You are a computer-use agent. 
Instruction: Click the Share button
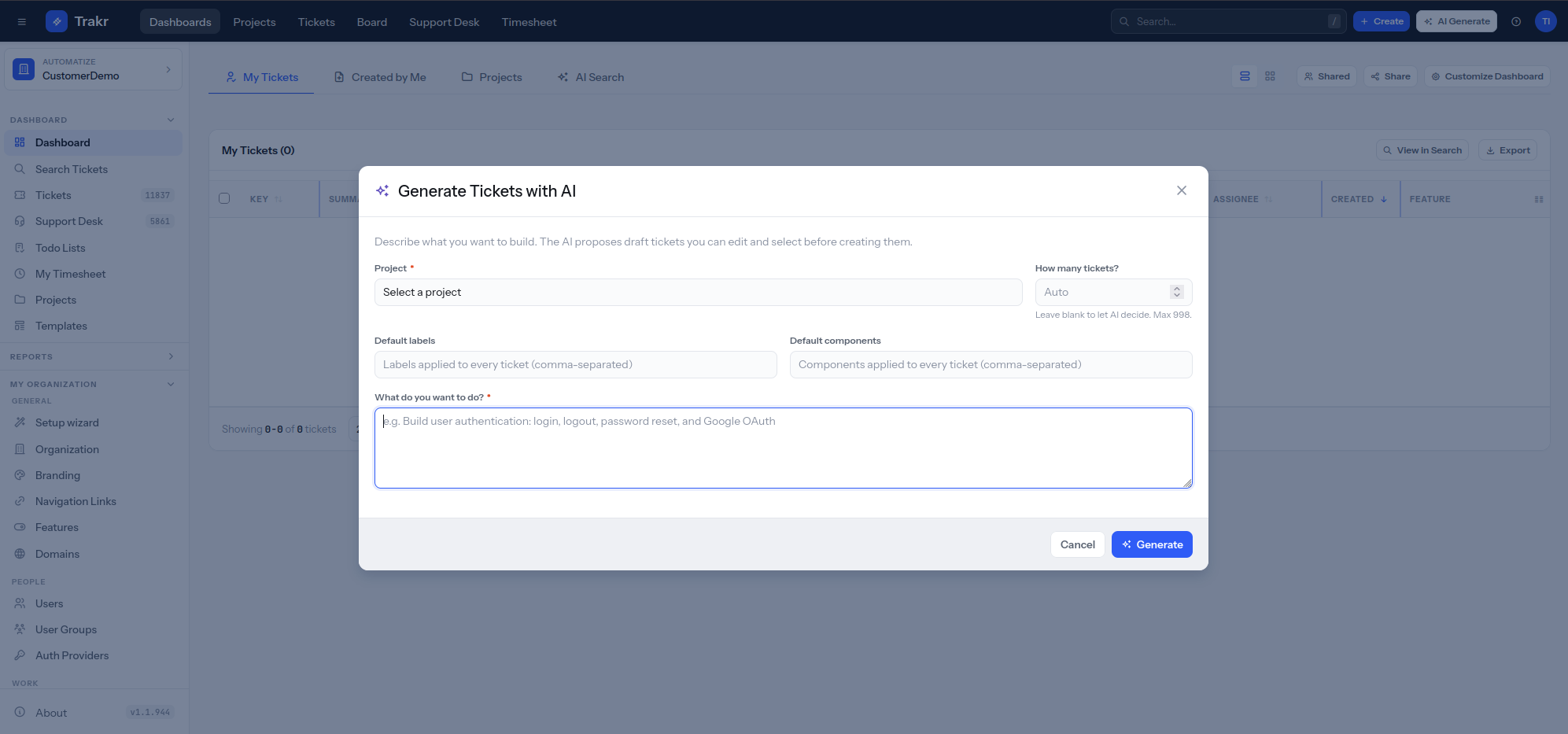pyautogui.click(x=1390, y=76)
